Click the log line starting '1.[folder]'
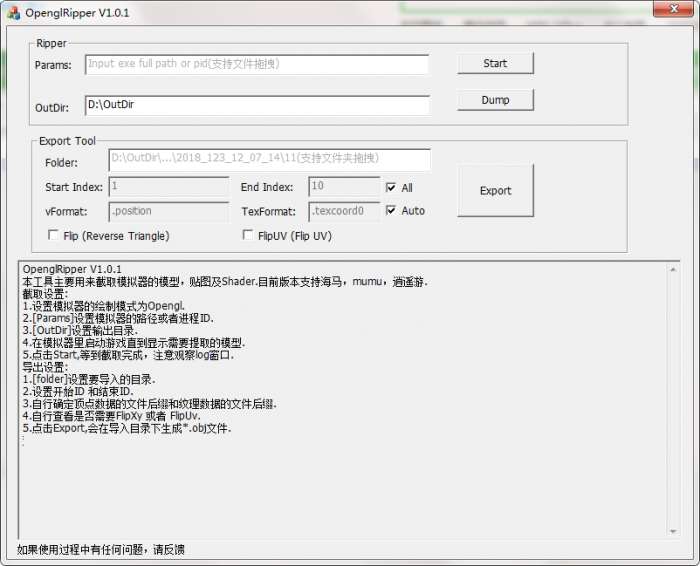Screen dimensions: 700x566 [89, 379]
